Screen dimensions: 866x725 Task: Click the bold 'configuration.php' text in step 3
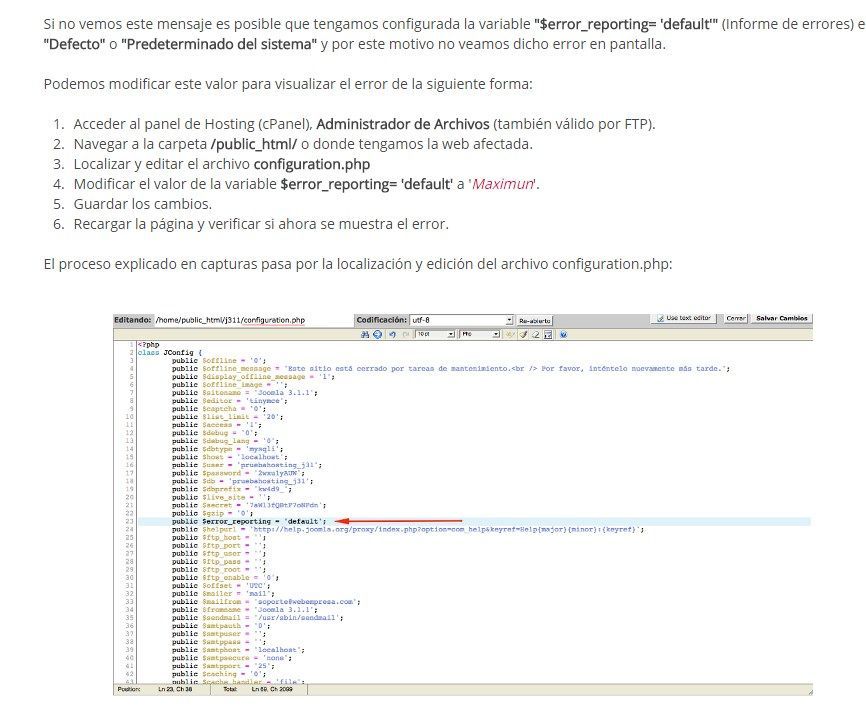point(311,164)
